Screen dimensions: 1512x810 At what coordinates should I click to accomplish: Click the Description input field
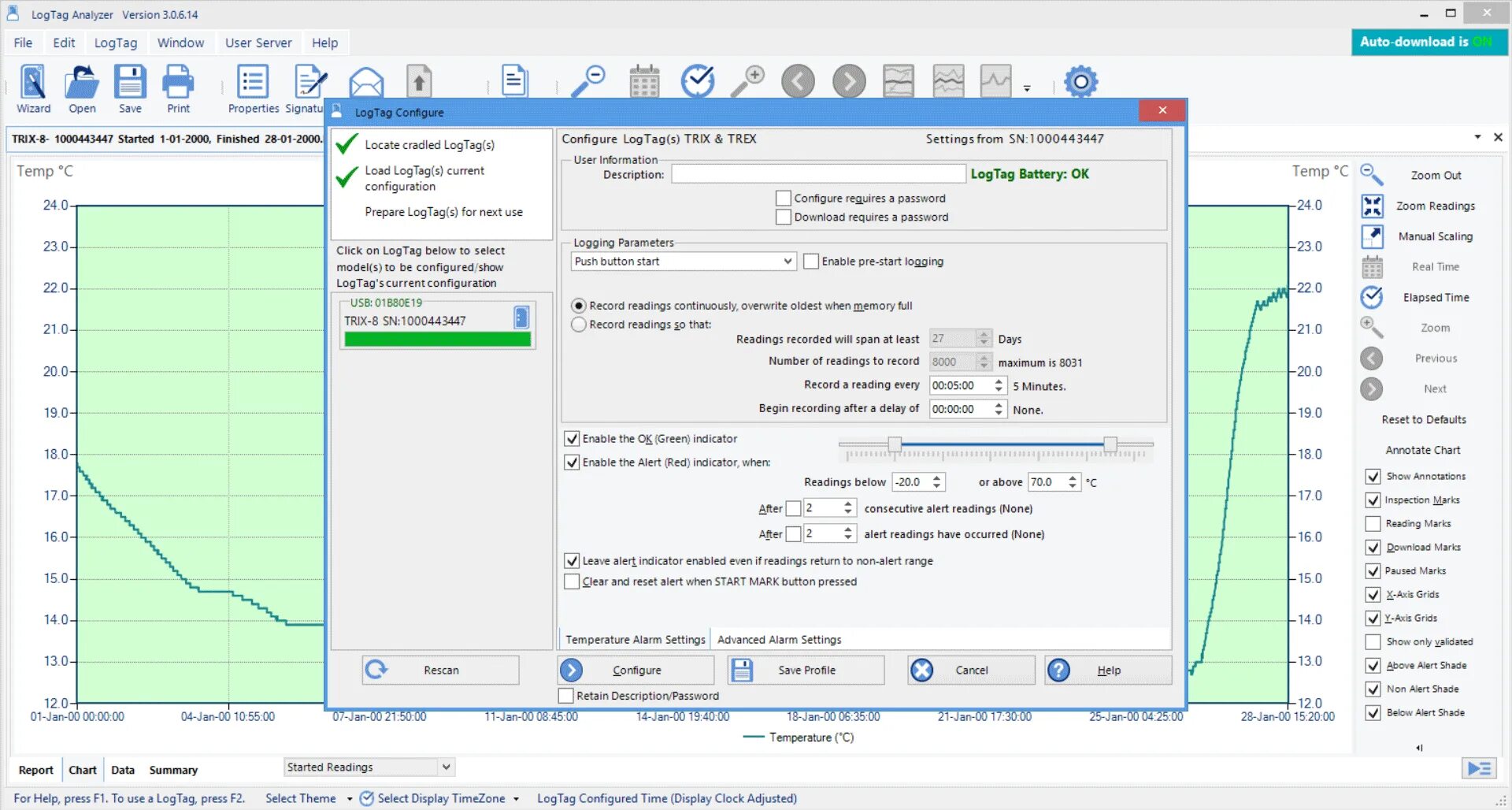pyautogui.click(x=818, y=173)
